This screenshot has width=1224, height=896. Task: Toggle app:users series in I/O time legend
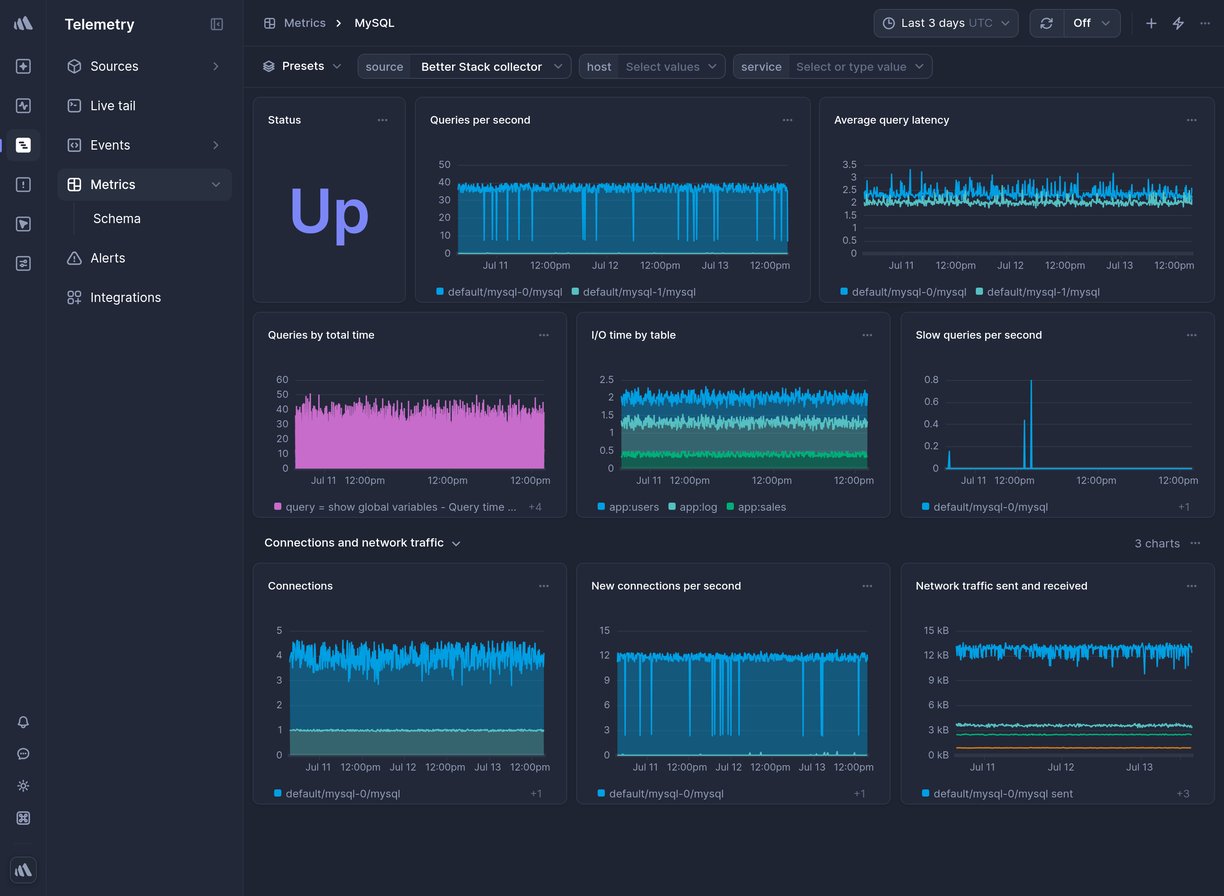coord(628,507)
